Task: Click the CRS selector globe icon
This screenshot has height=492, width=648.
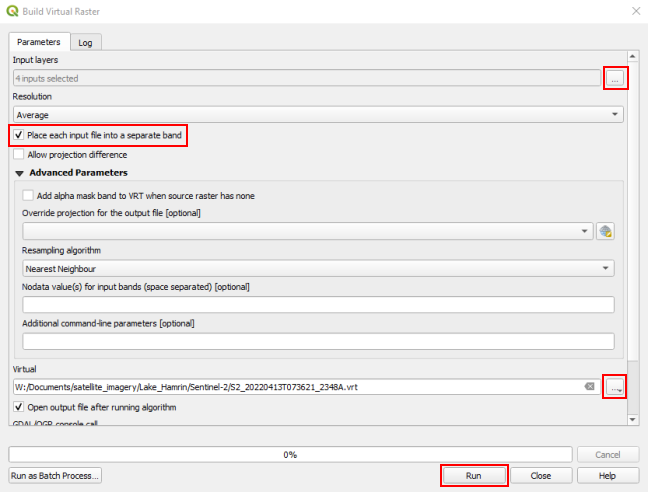Action: (605, 231)
